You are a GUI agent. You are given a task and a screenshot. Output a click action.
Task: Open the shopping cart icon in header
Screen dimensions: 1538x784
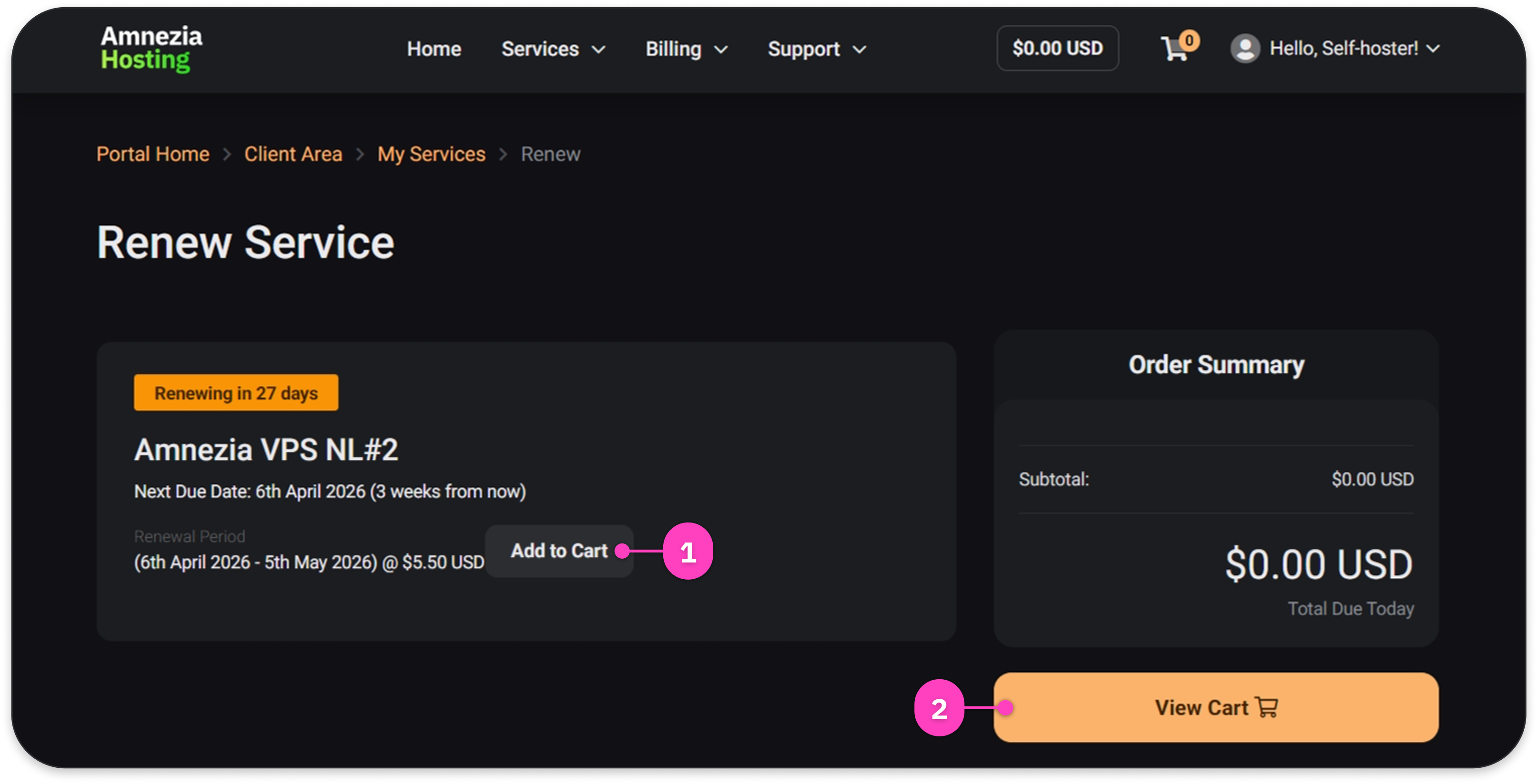coord(1174,49)
